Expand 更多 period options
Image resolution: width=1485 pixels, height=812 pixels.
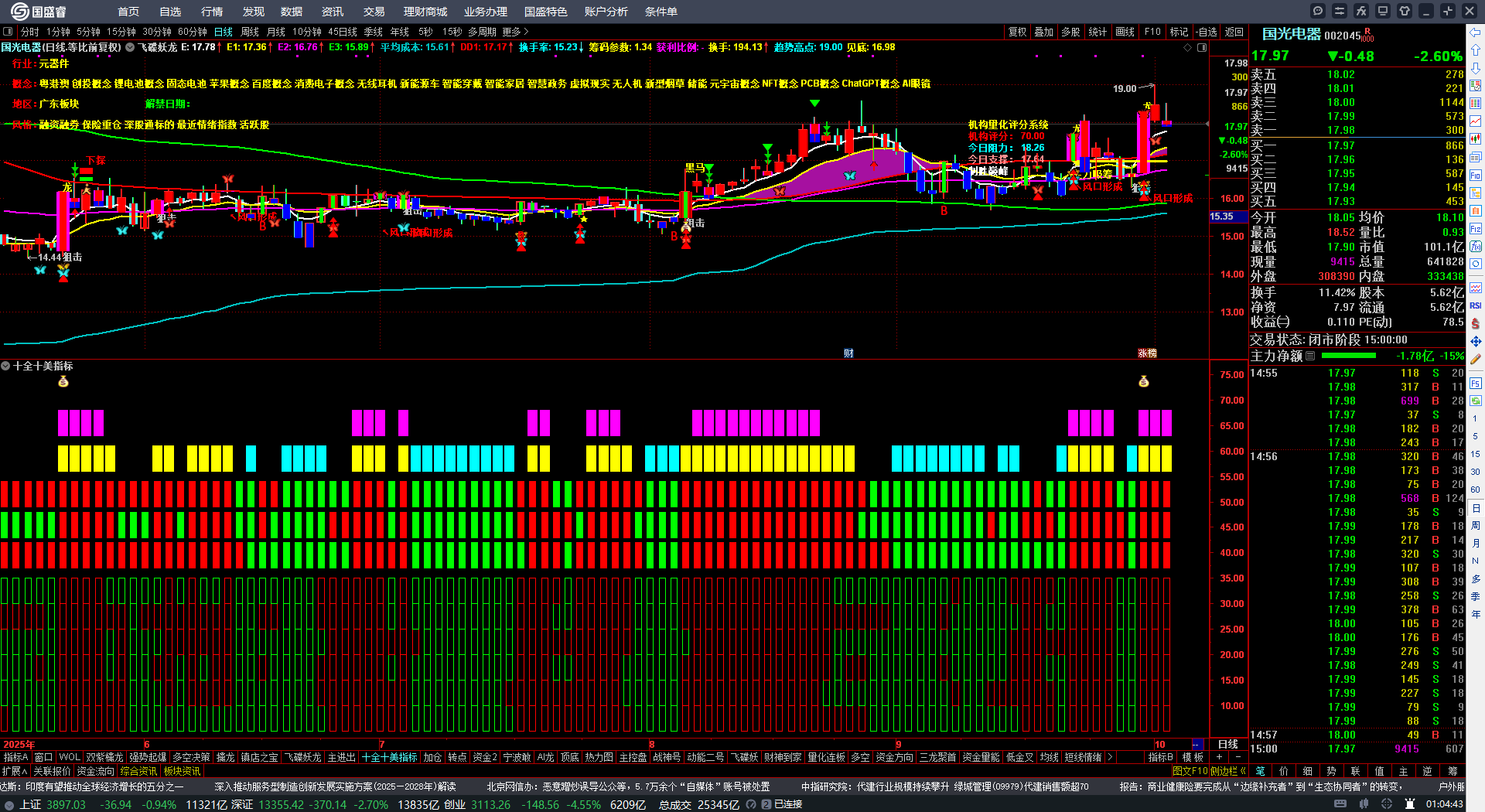click(515, 32)
